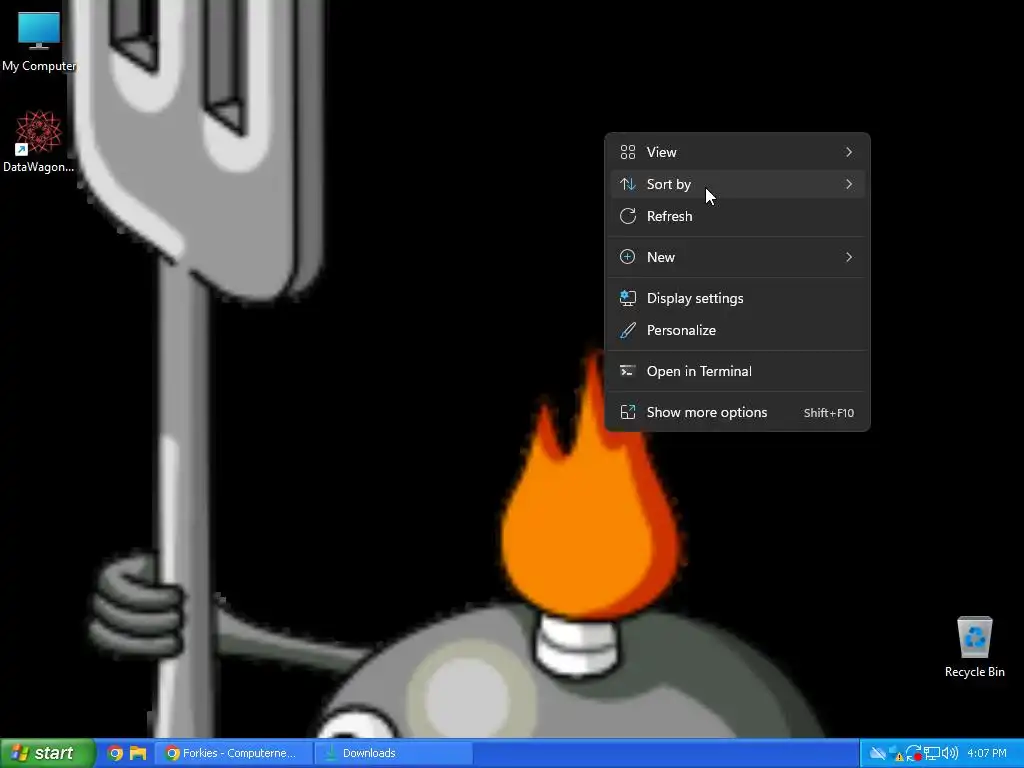Viewport: 1024px width, 768px height.
Task: Click the Sort by arrows icon
Action: tap(628, 184)
